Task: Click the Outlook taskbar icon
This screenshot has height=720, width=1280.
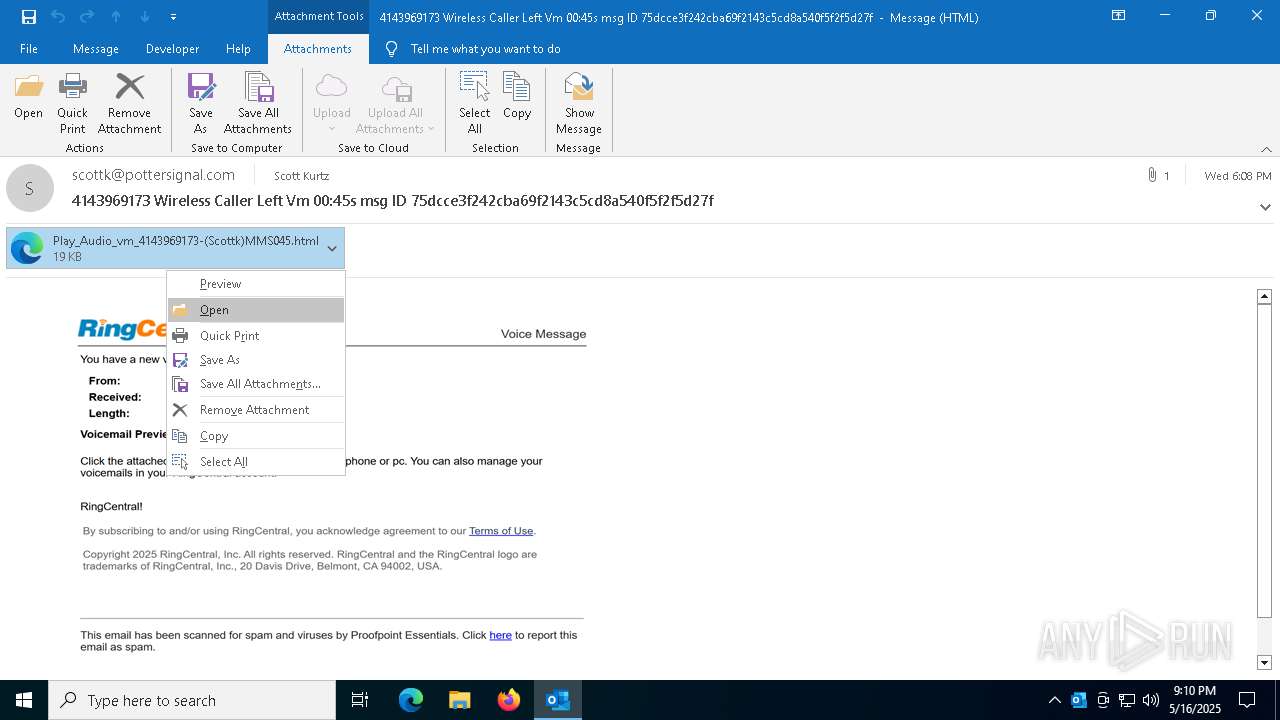Action: 558,700
